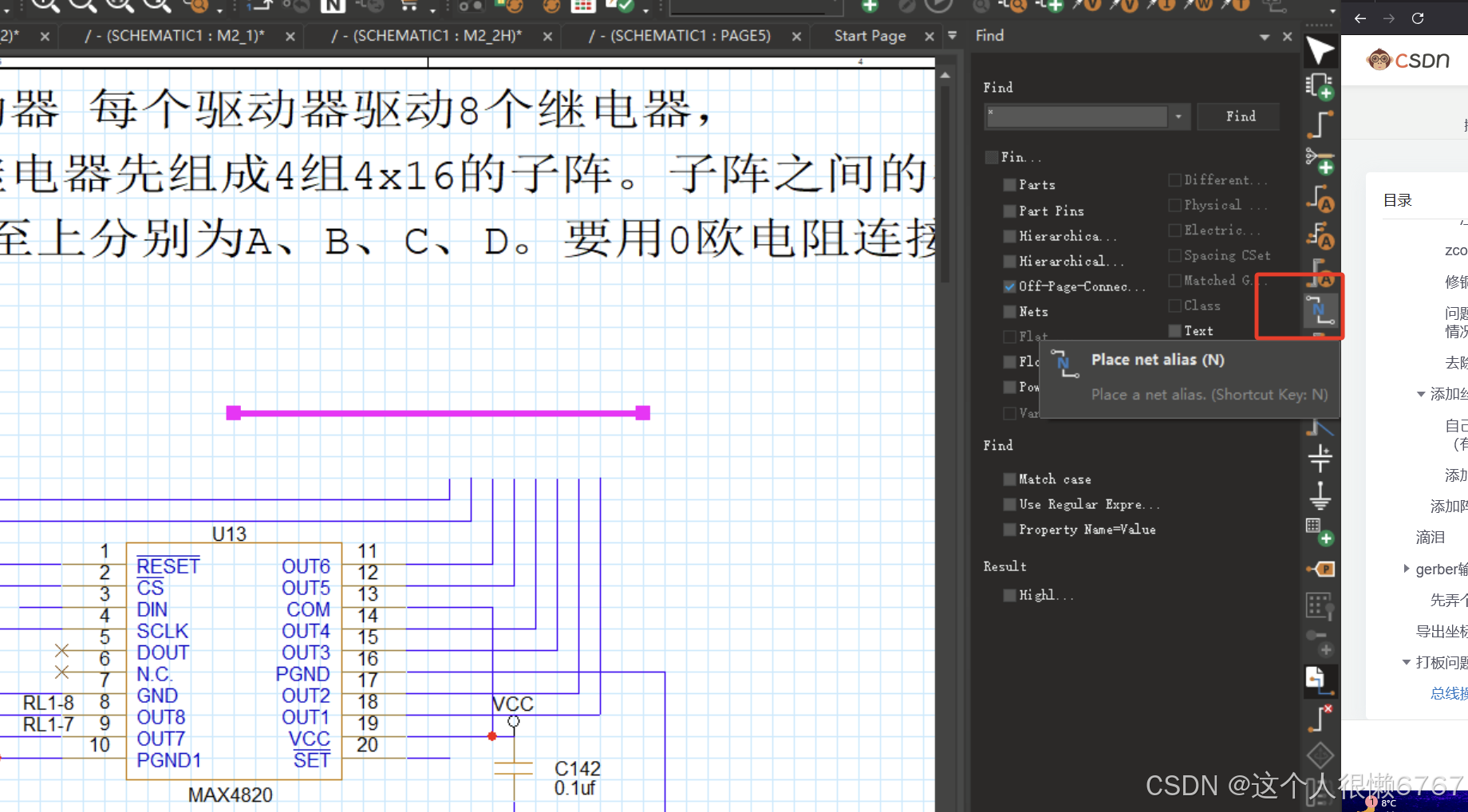Open the Find panel options dropdown
This screenshot has width=1468, height=812.
point(1265,37)
